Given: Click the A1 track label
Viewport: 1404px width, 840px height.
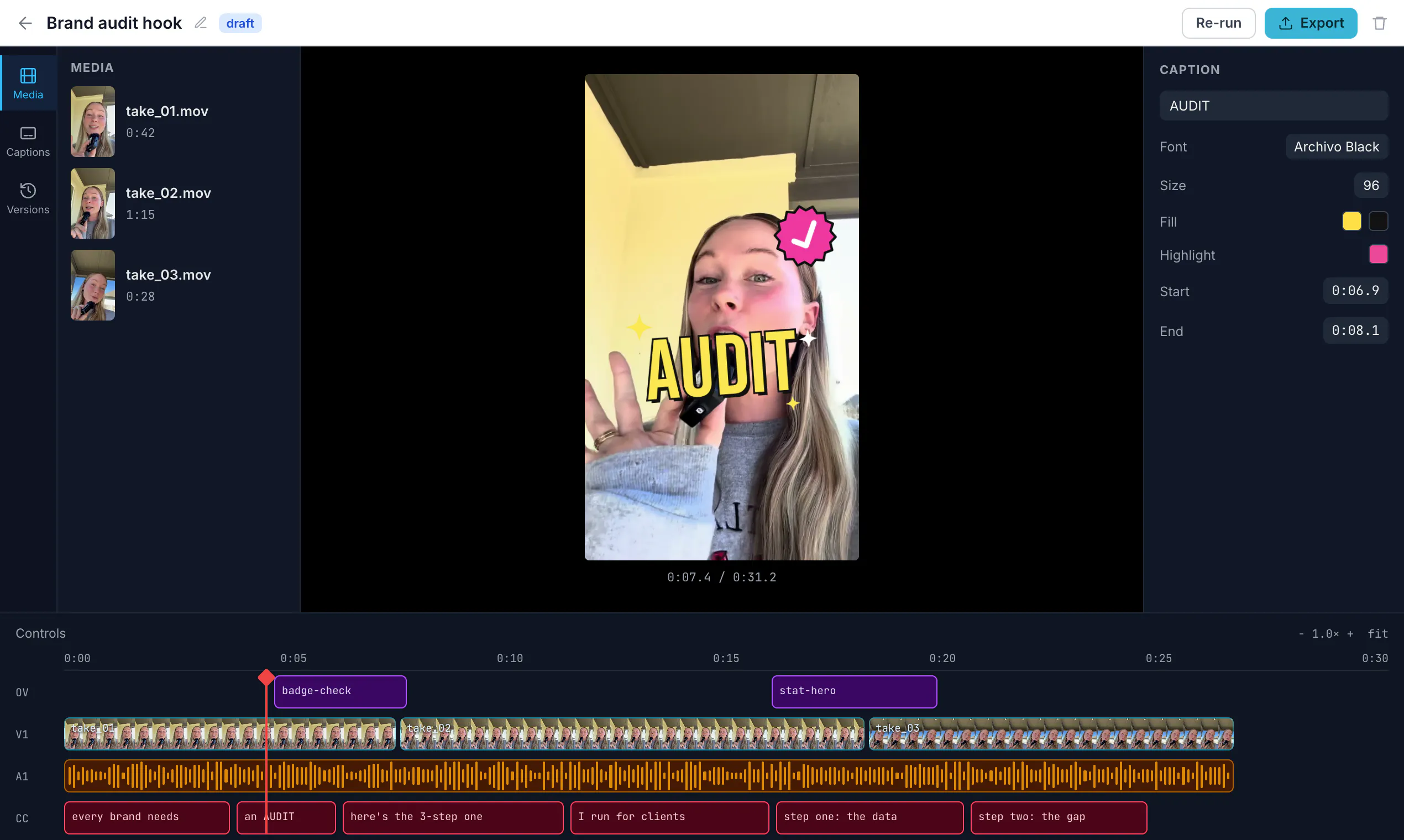Looking at the screenshot, I should coord(22,776).
